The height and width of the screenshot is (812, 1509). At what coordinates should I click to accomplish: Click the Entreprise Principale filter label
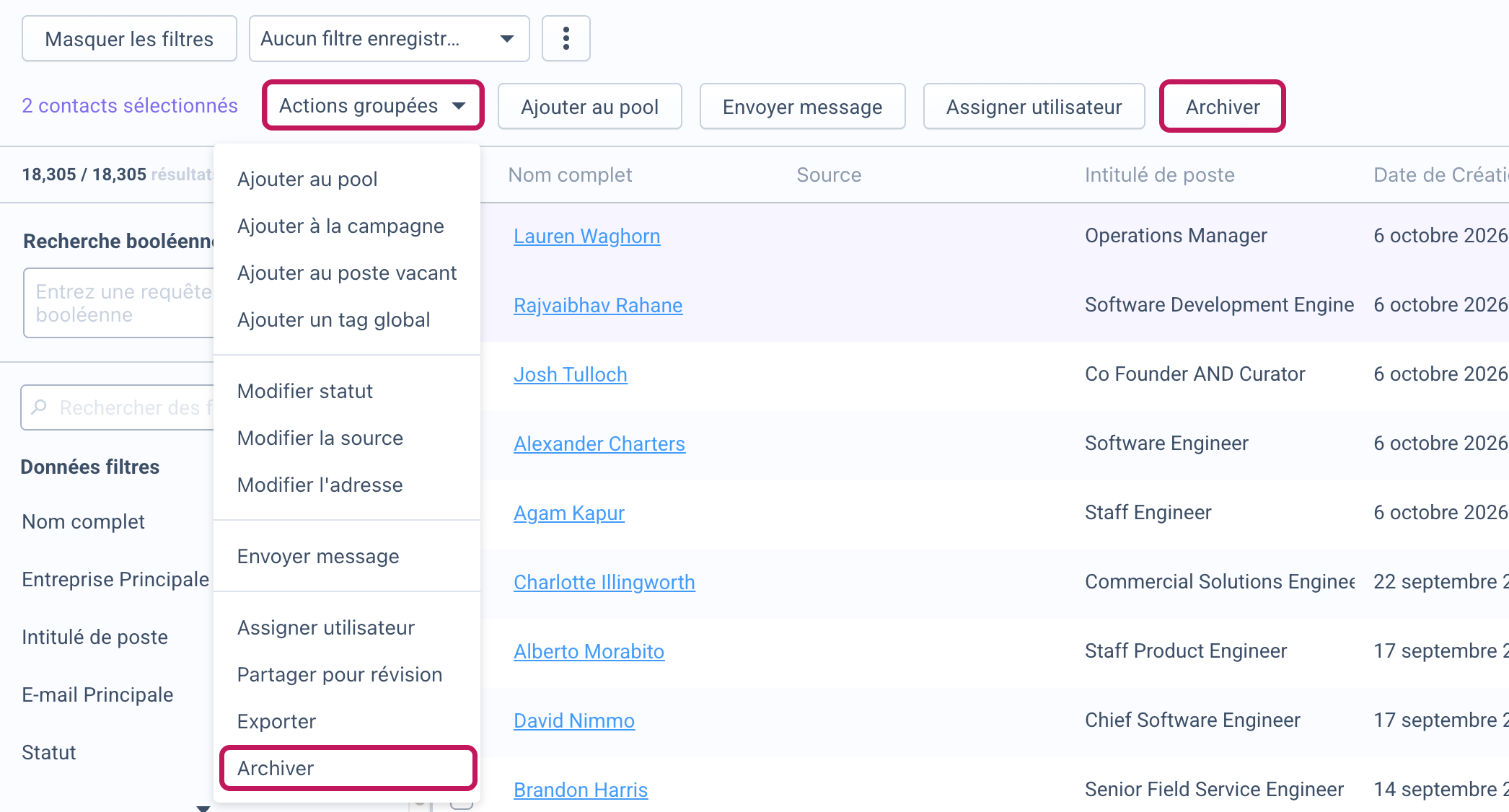pos(115,580)
